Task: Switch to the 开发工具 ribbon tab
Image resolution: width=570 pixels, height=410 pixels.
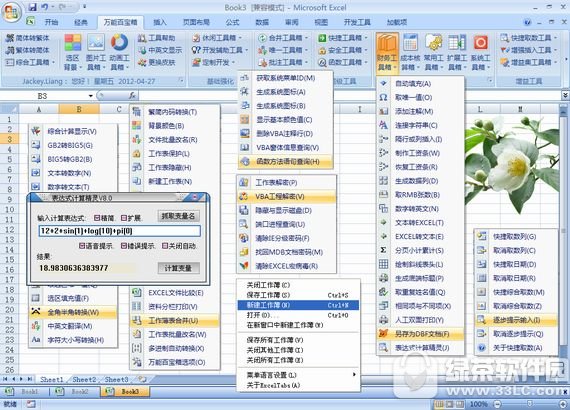Action: click(357, 23)
